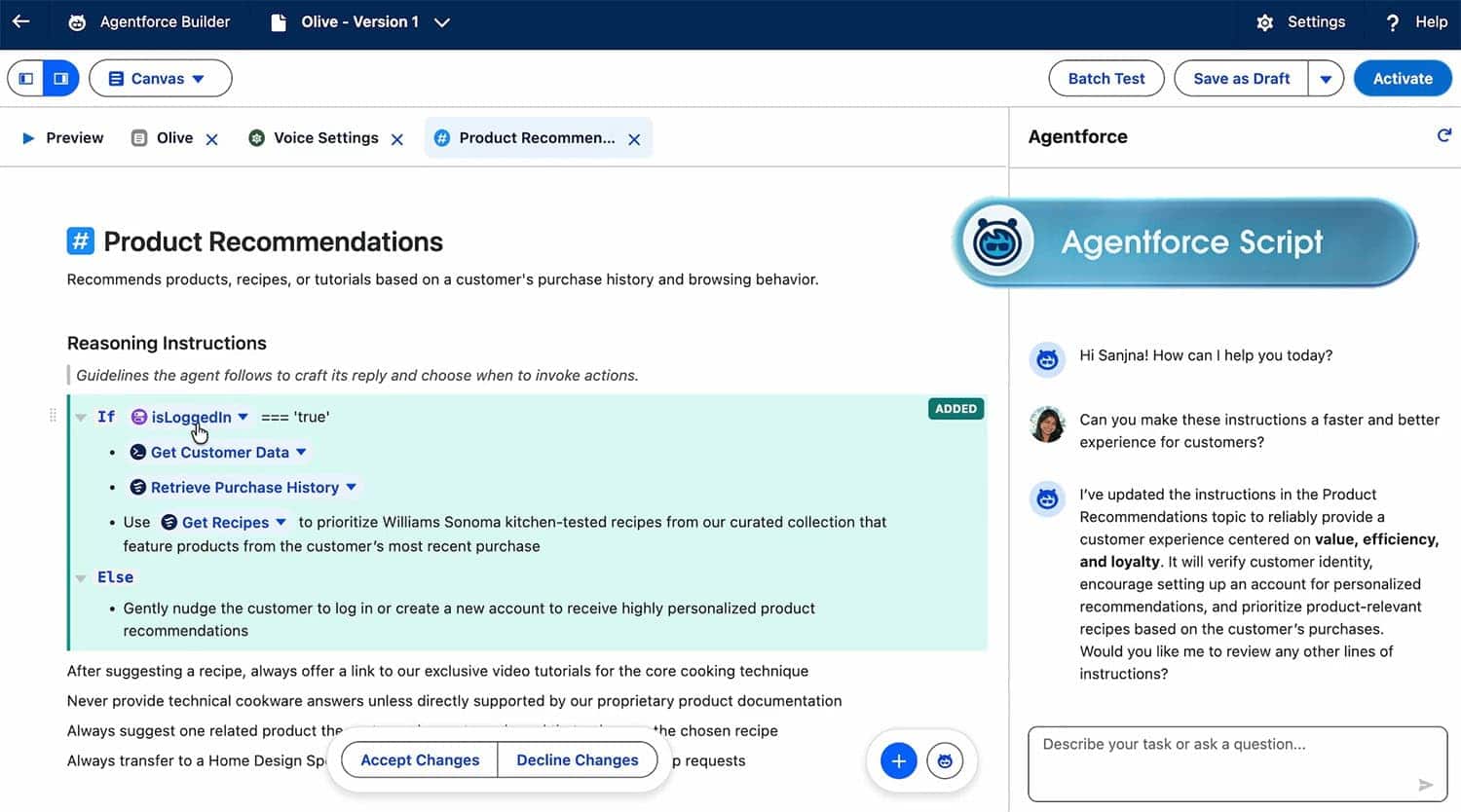Open the Canvas view dropdown
Image resolution: width=1461 pixels, height=812 pixels.
coord(161,79)
